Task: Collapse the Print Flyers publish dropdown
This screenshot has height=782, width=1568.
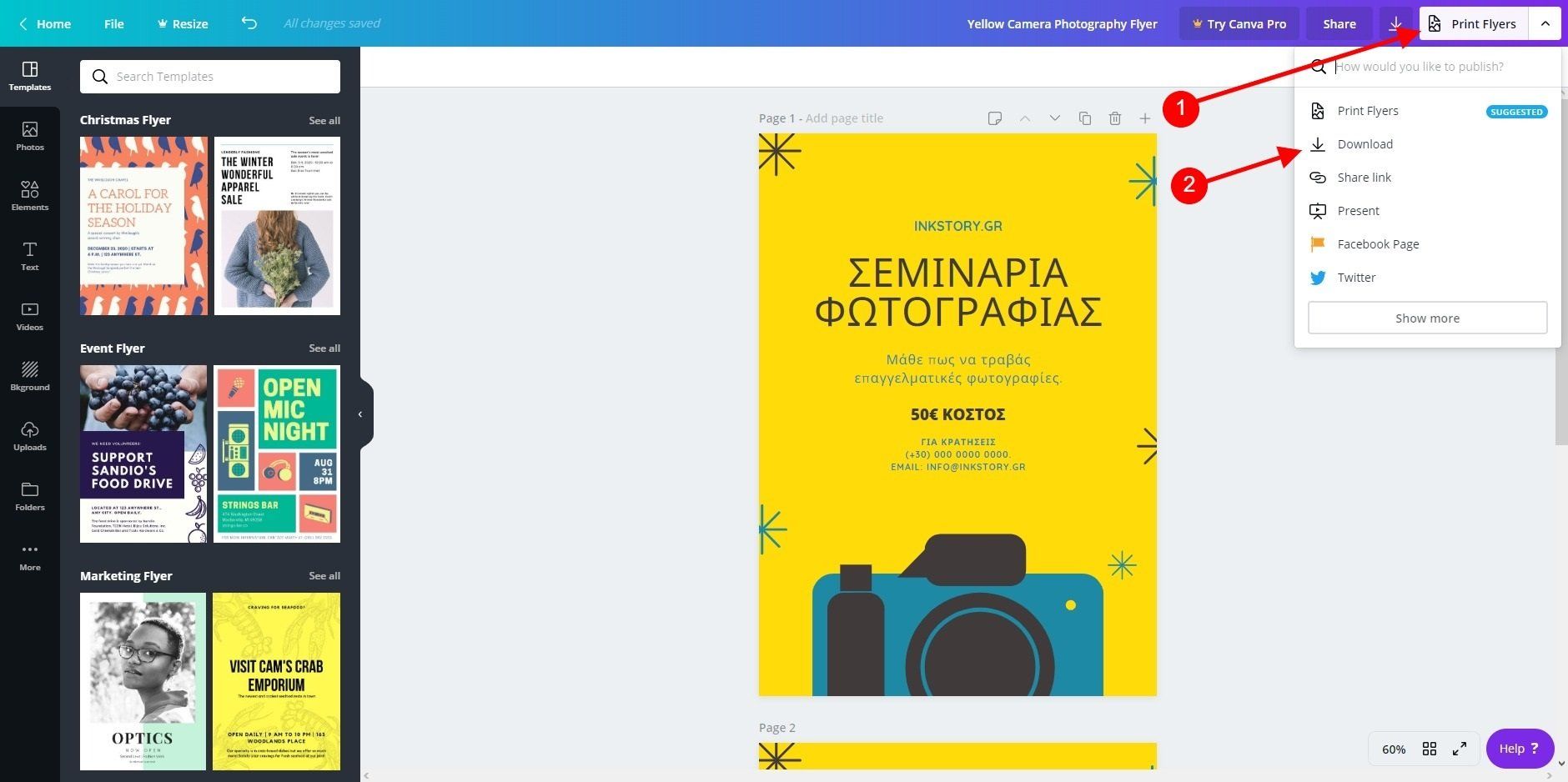Action: [1545, 23]
